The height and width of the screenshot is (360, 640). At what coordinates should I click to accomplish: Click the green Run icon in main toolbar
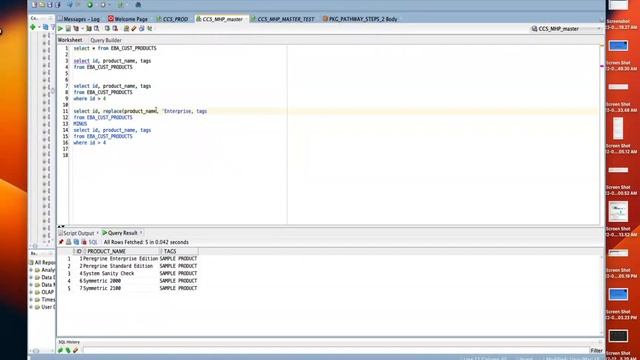[90, 5]
